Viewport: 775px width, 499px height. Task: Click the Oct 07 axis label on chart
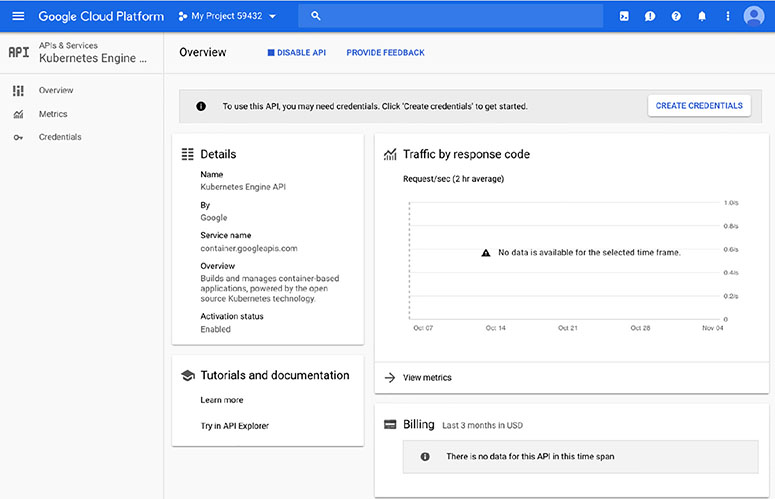coord(423,328)
